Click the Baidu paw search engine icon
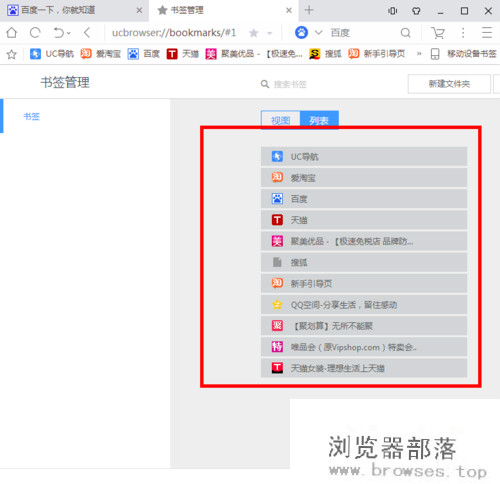The width and height of the screenshot is (500, 484). pyautogui.click(x=301, y=33)
